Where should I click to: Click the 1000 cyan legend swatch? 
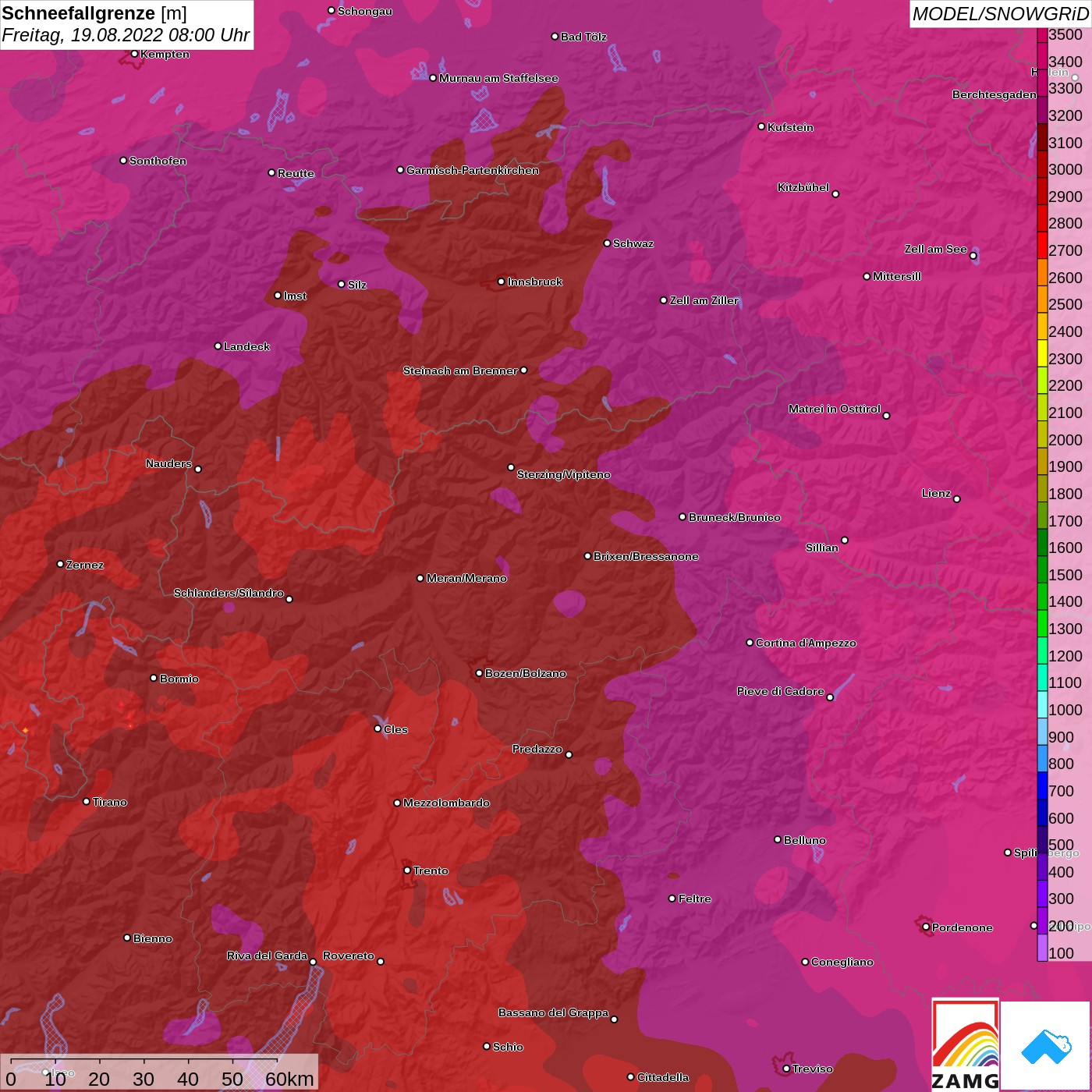[x=1042, y=704]
